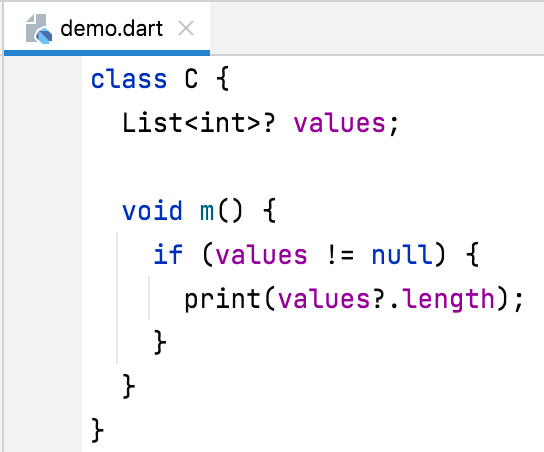
Task: Click the closing brace of method m
Action: tap(129, 385)
